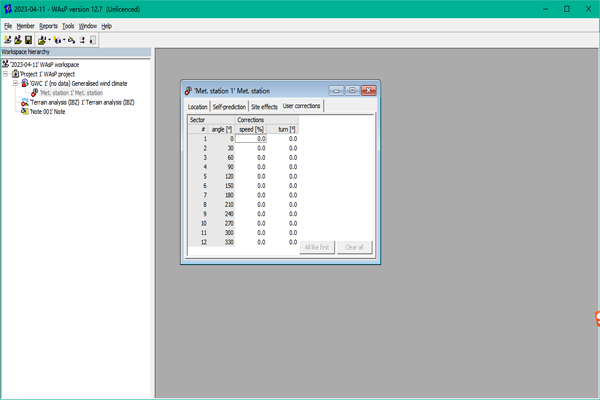This screenshot has width=600, height=400.
Task: Switch to the Site effects tab
Action: click(x=264, y=107)
